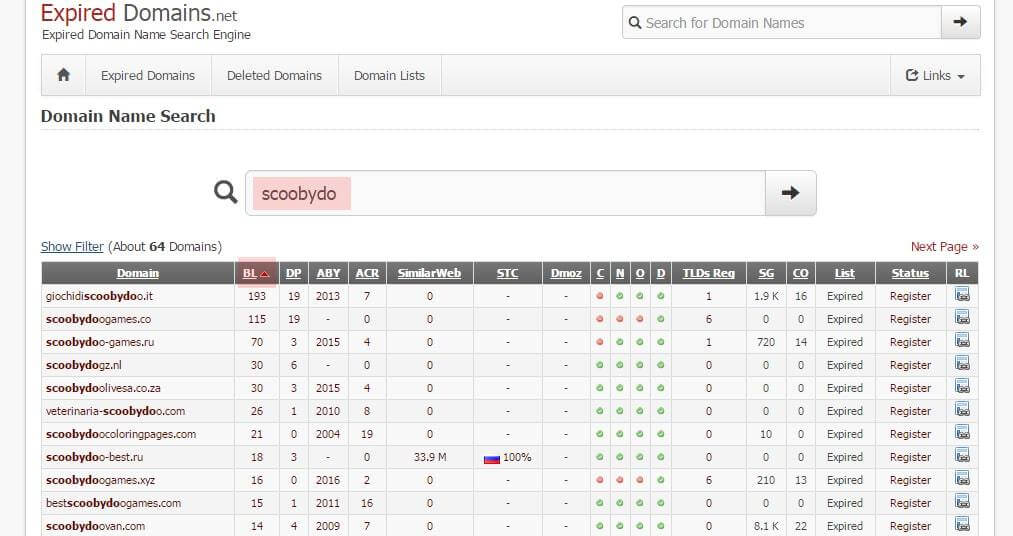This screenshot has height=536, width=1013.
Task: Sort by ABY column header
Action: (x=328, y=273)
